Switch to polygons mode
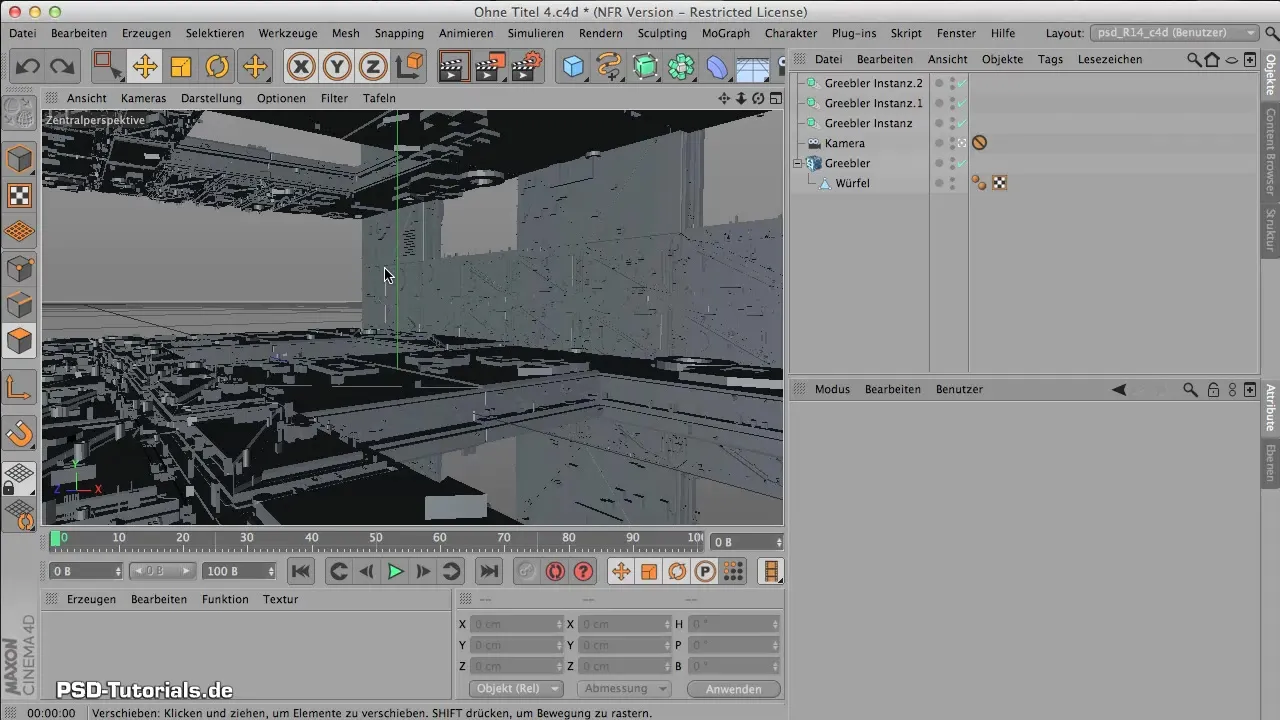Viewport: 1280px width, 720px height. [x=20, y=341]
